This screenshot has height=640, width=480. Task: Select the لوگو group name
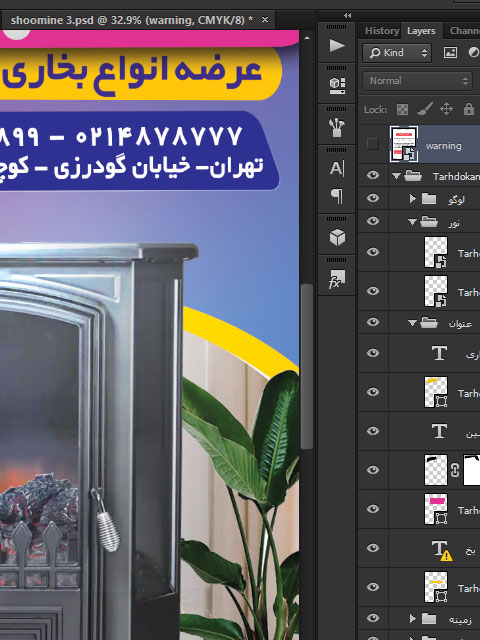pyautogui.click(x=456, y=200)
